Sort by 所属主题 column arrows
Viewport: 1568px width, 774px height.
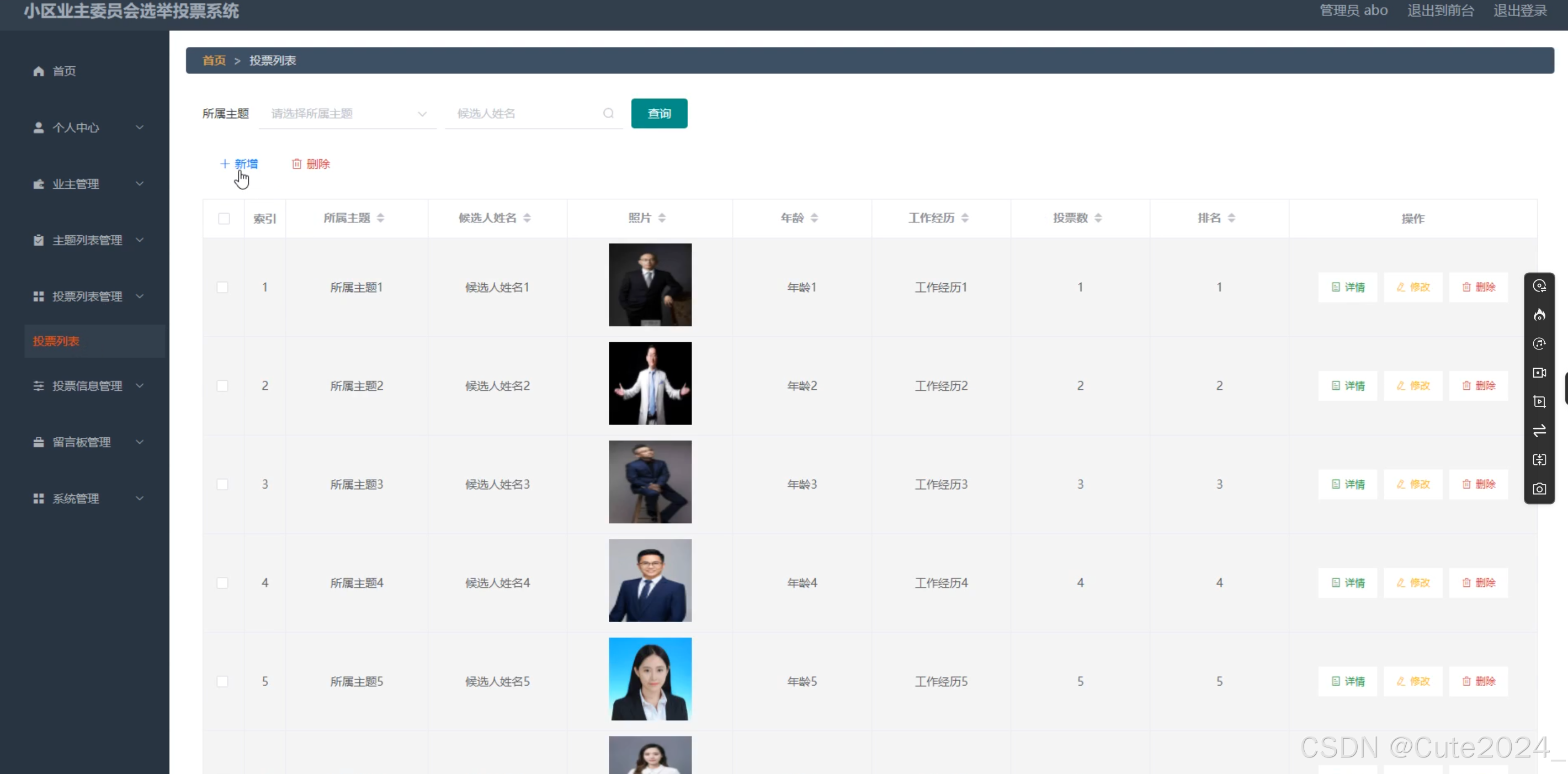tap(380, 218)
